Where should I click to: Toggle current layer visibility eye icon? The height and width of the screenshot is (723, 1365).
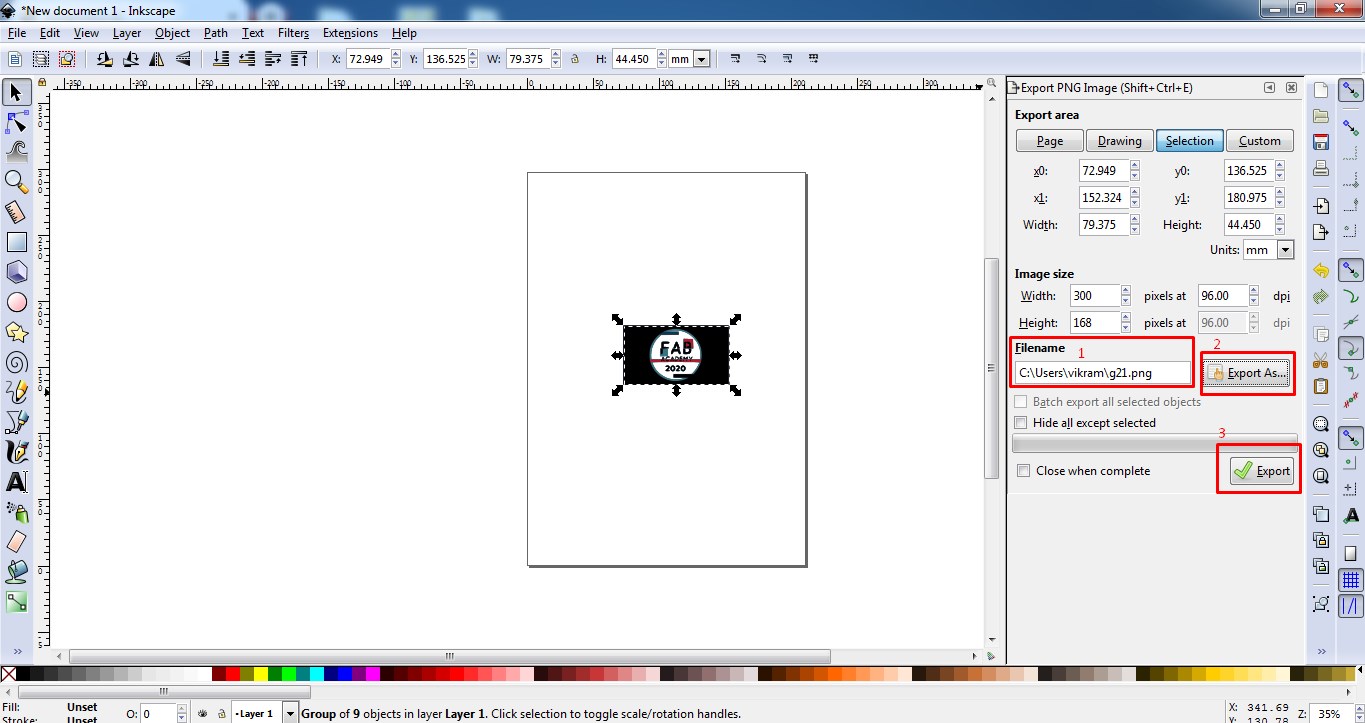pyautogui.click(x=202, y=714)
